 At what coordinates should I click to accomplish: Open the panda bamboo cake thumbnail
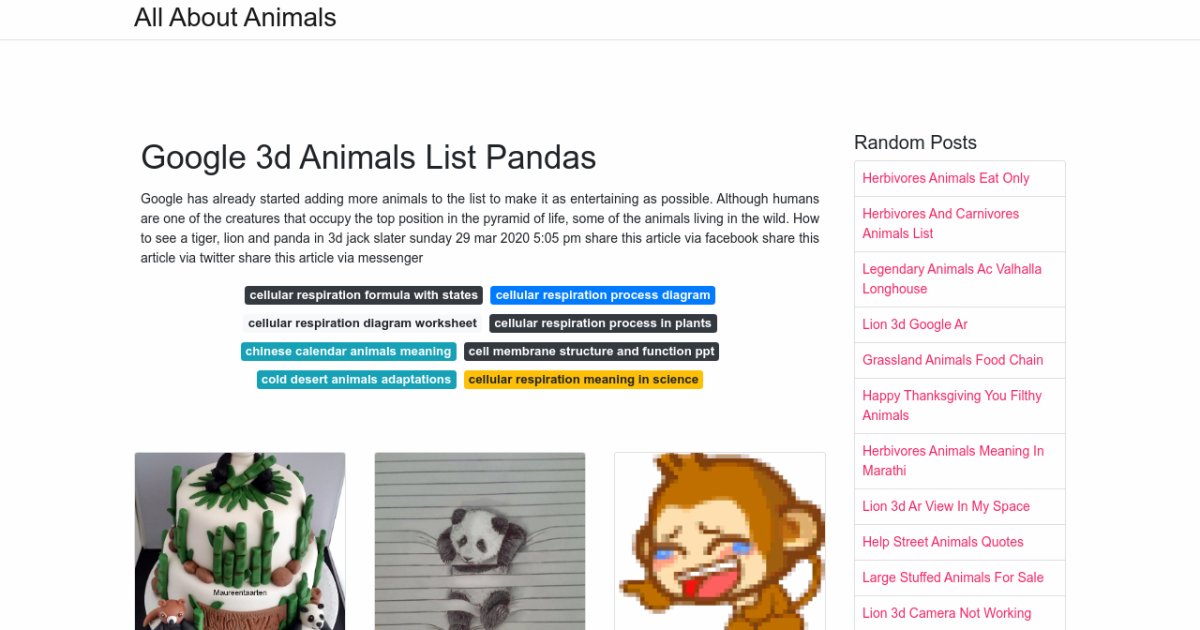tap(240, 541)
